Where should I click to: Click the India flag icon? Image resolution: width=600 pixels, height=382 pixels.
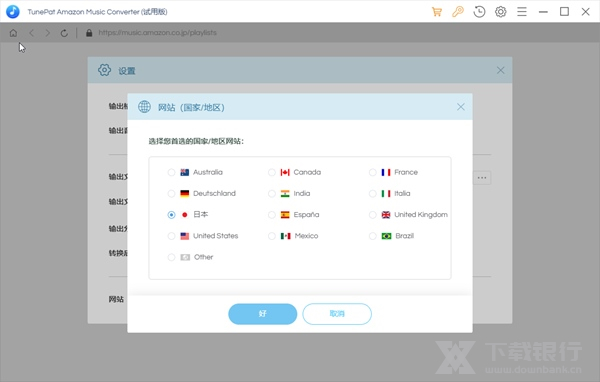pyautogui.click(x=285, y=194)
